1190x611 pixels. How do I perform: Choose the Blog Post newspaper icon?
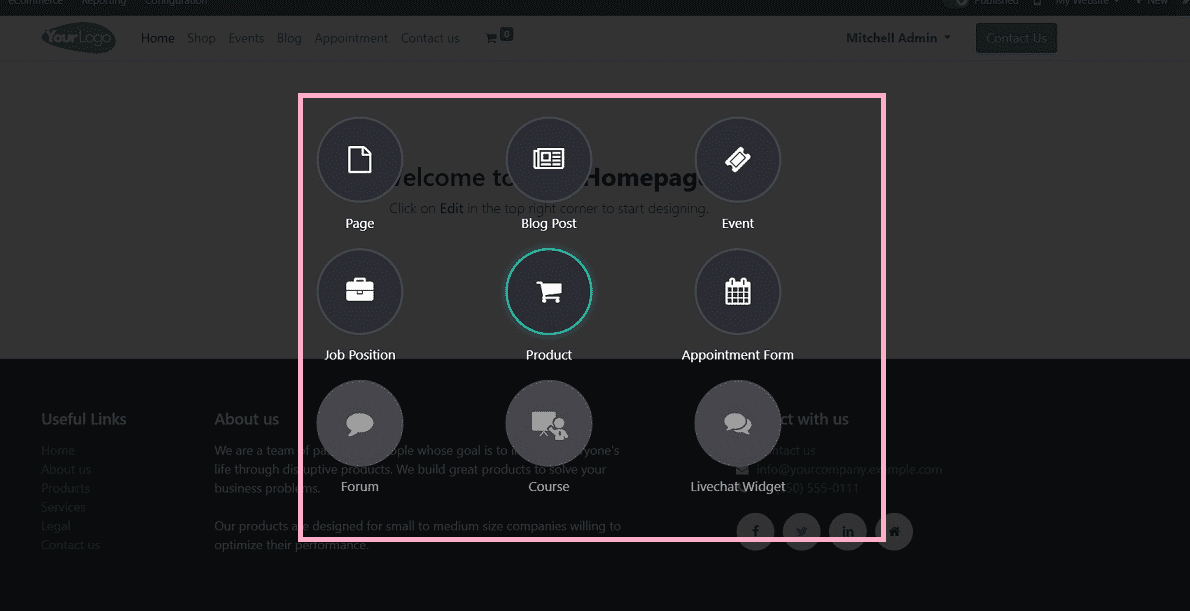[x=549, y=160]
